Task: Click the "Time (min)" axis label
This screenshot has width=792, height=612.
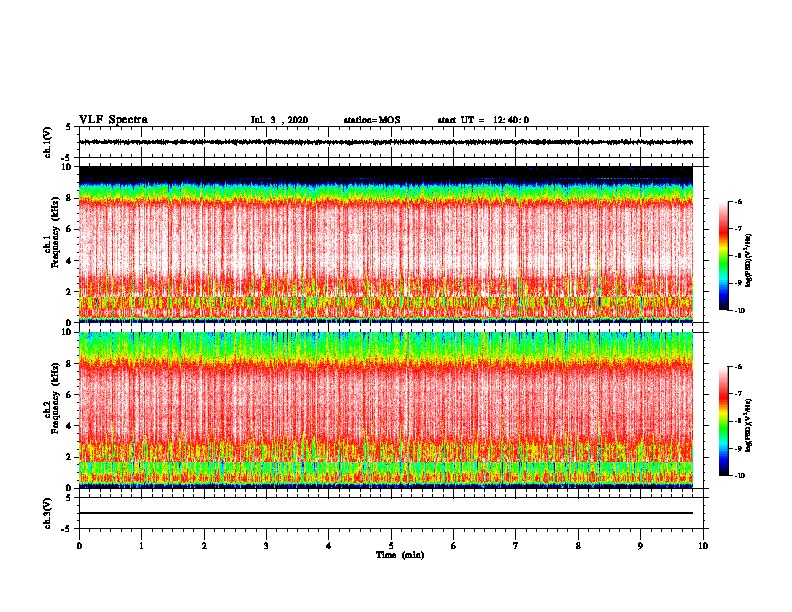Action: pyautogui.click(x=400, y=555)
